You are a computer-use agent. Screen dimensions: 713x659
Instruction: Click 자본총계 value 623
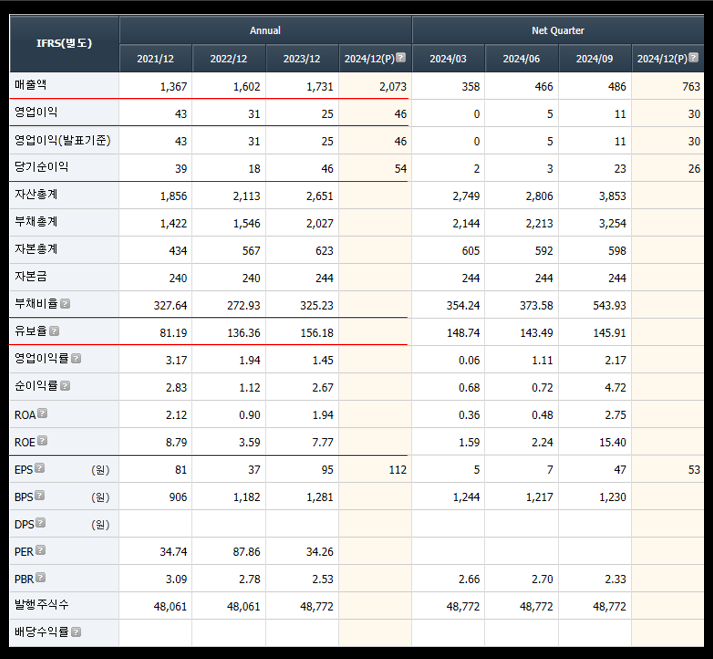tap(324, 251)
